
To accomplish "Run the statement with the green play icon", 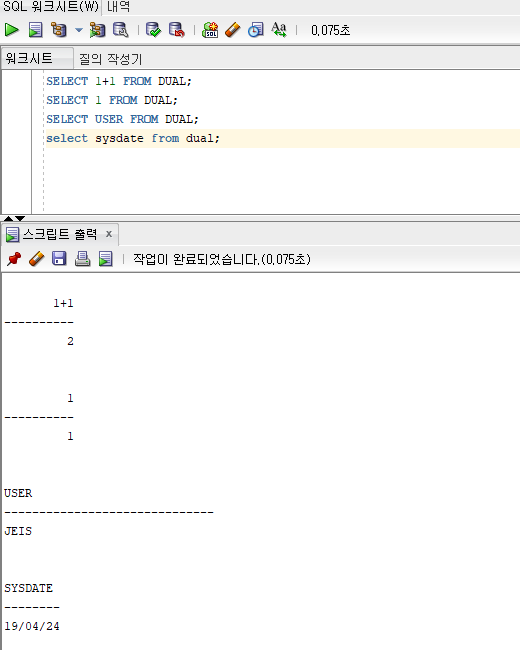I will [x=12, y=30].
